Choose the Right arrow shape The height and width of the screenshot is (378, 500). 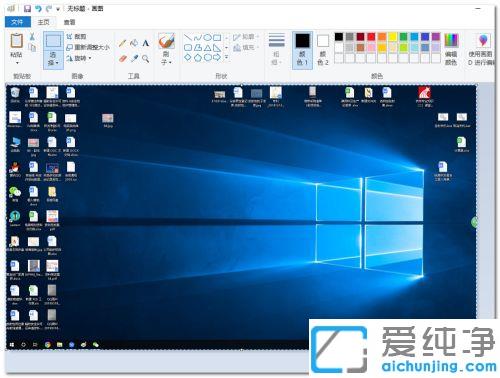click(217, 57)
